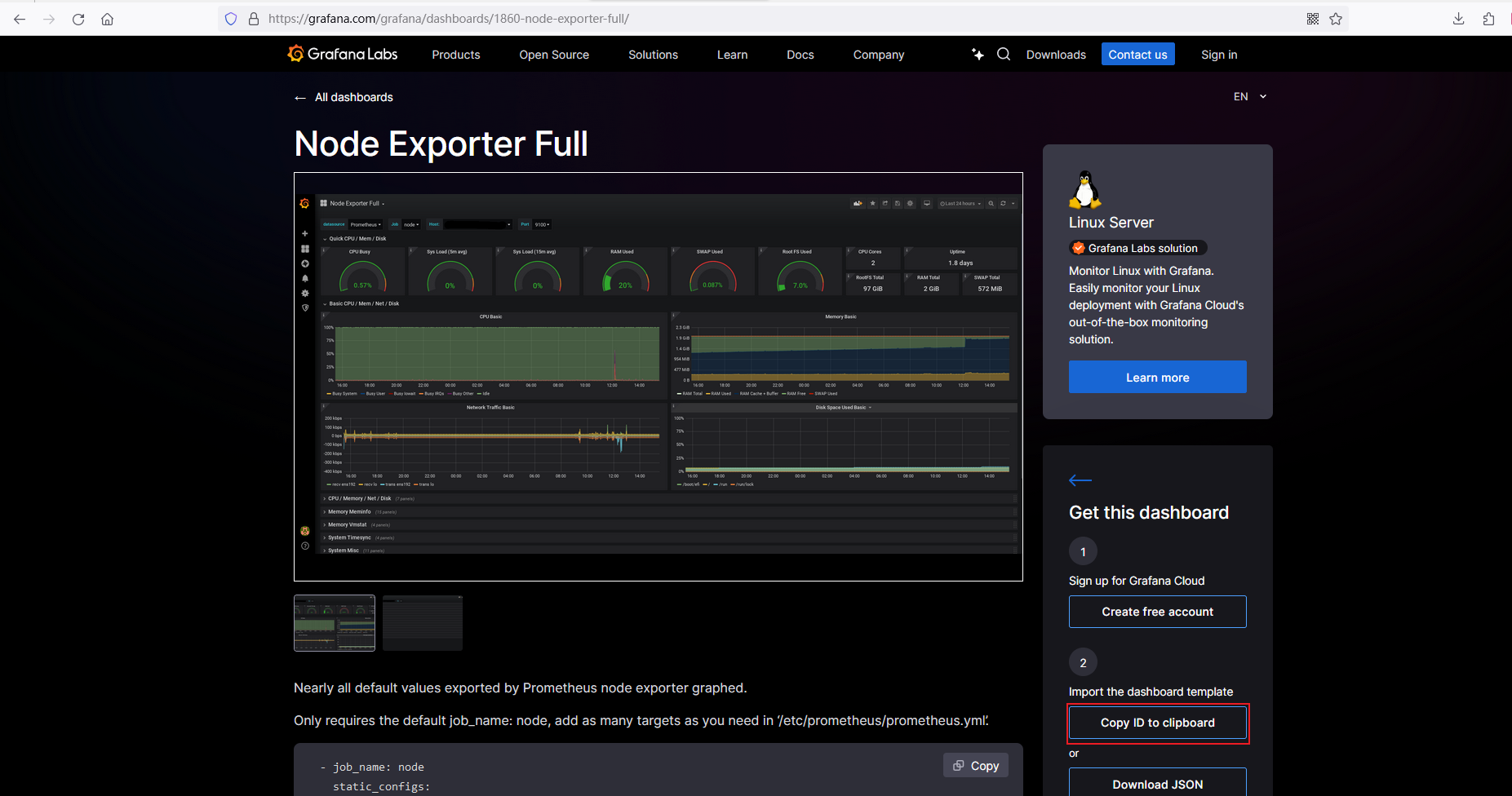The image size is (1512, 796).
Task: Open the Products navigation menu
Action: 455,55
